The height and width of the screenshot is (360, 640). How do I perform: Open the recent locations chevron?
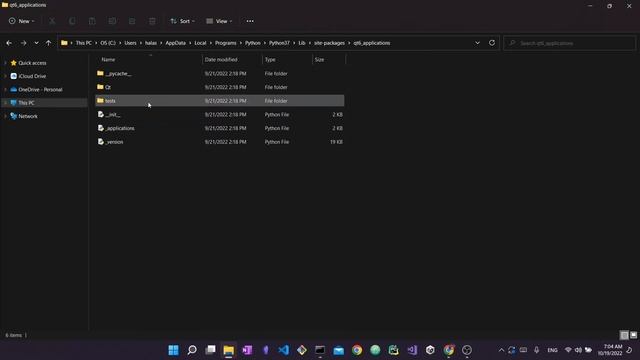click(36, 43)
